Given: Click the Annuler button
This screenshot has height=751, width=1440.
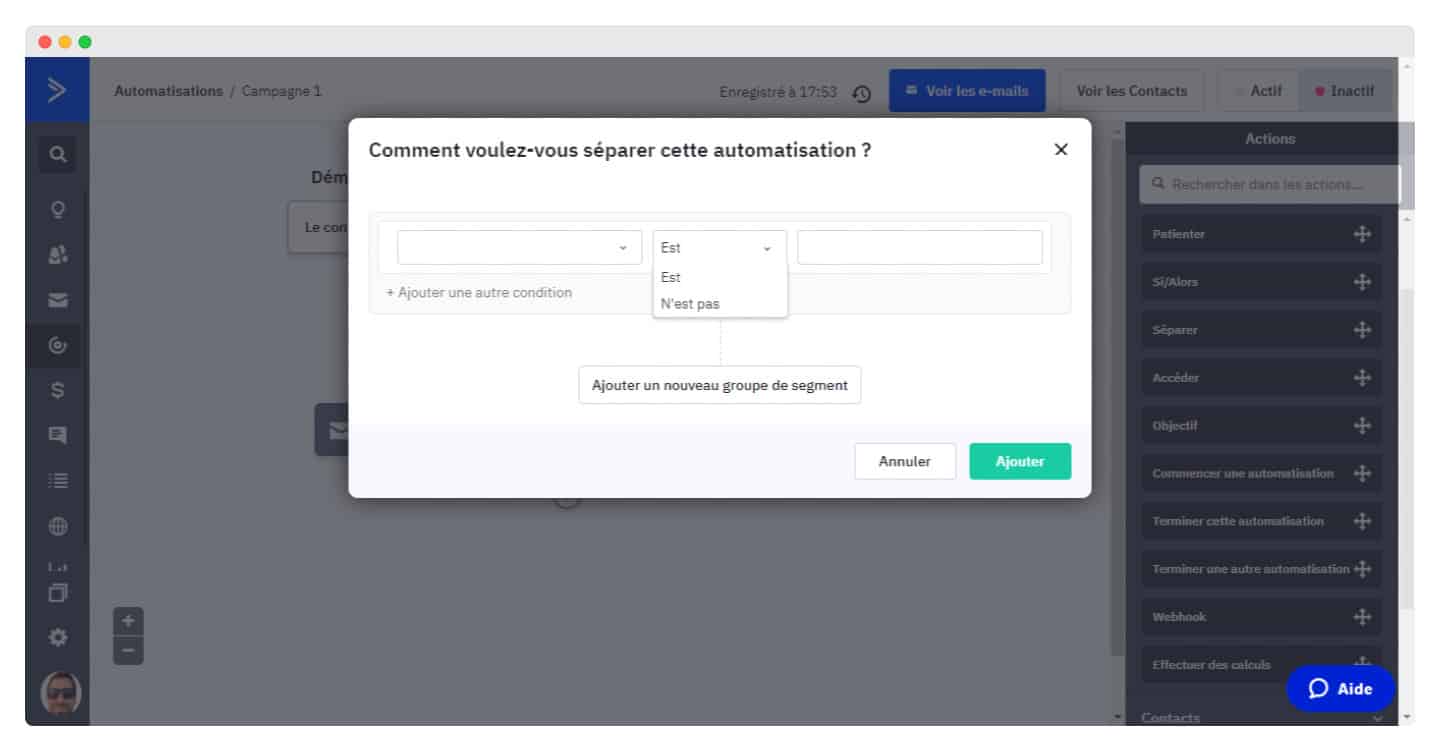Looking at the screenshot, I should coord(905,462).
